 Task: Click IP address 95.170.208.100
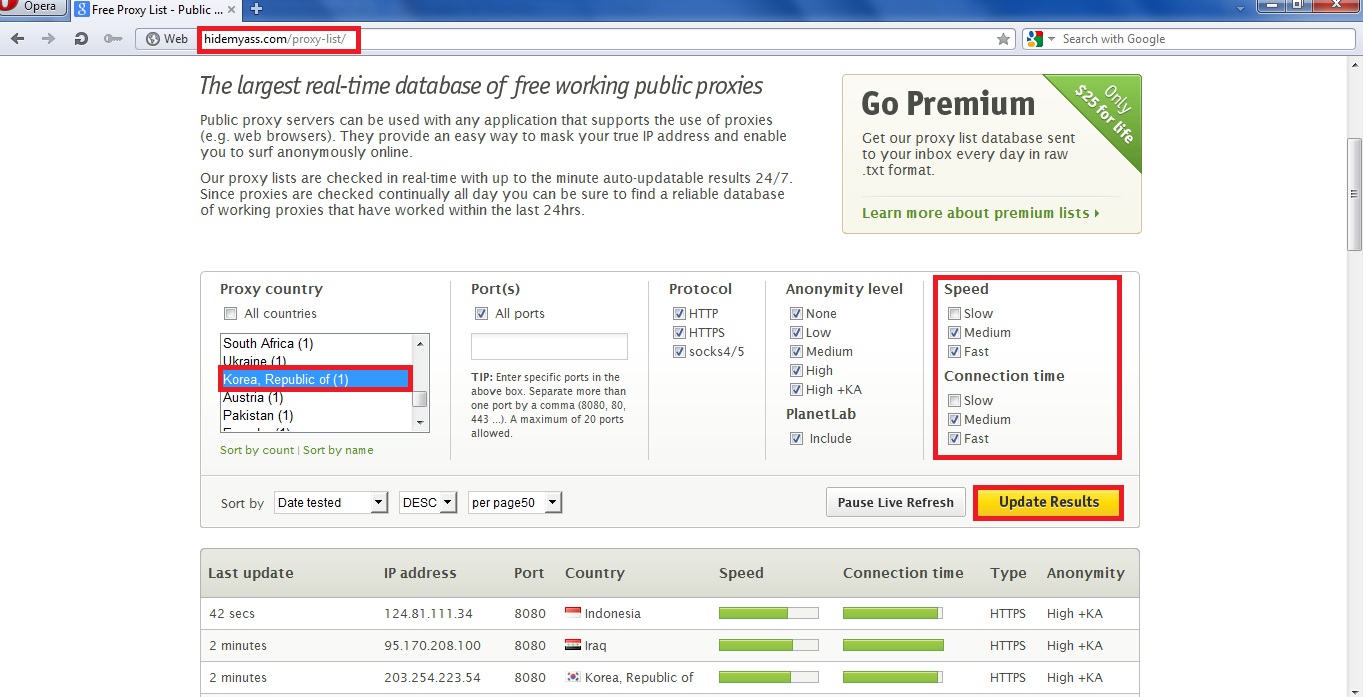pos(432,645)
